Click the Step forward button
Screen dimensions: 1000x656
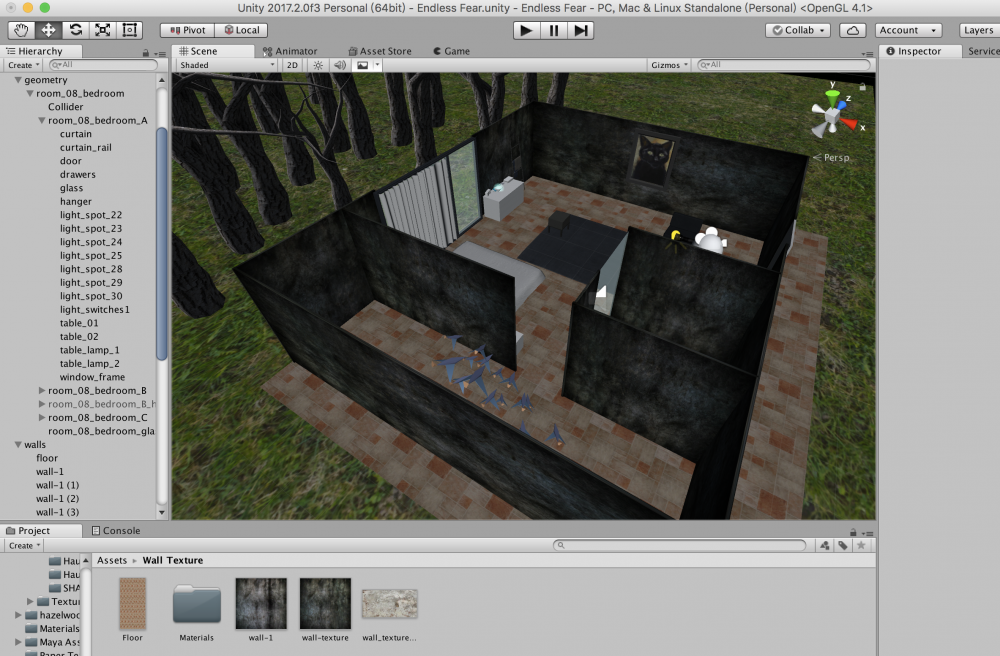tap(581, 30)
